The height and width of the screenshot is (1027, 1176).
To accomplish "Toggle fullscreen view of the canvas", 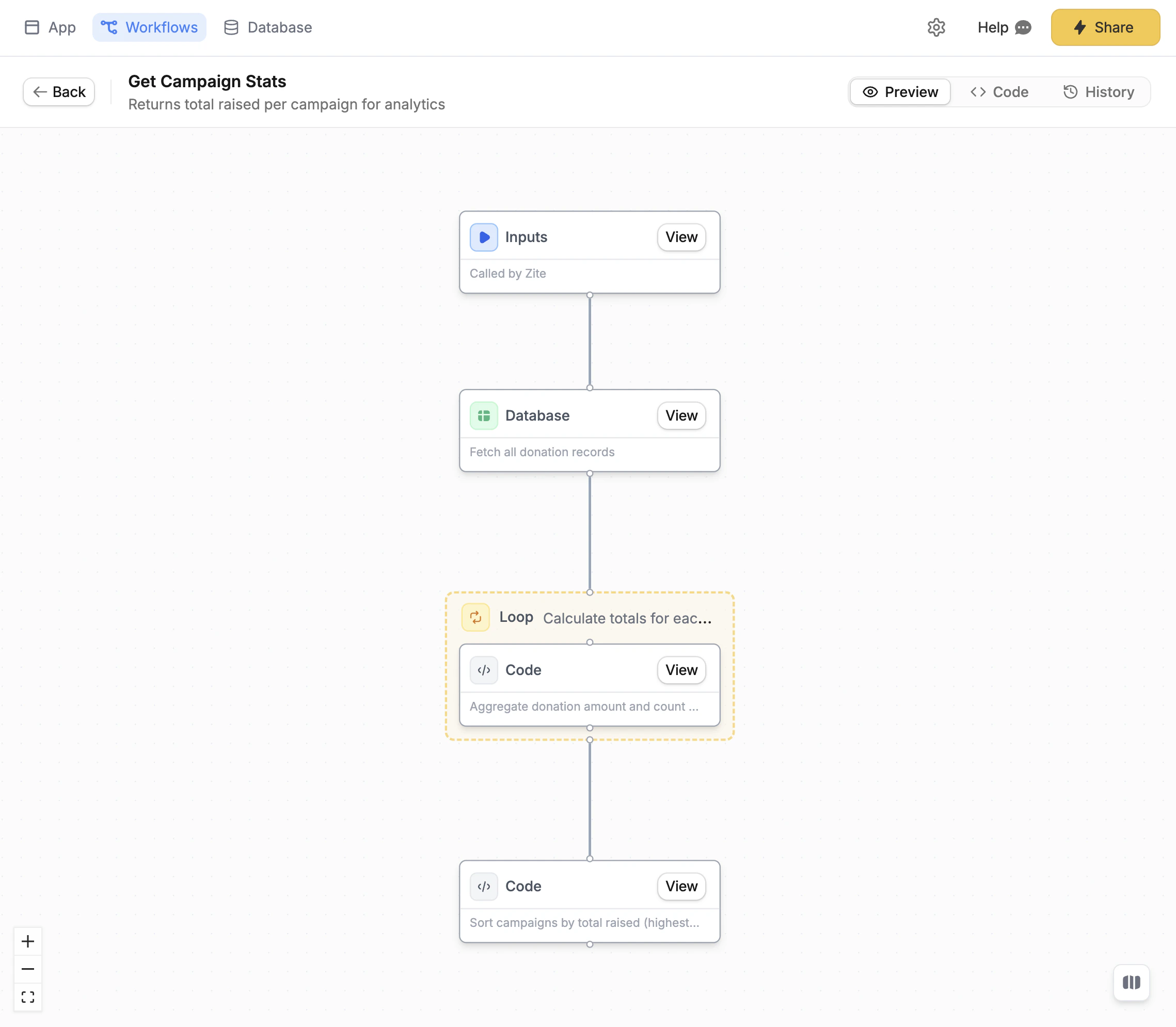I will coord(28,997).
